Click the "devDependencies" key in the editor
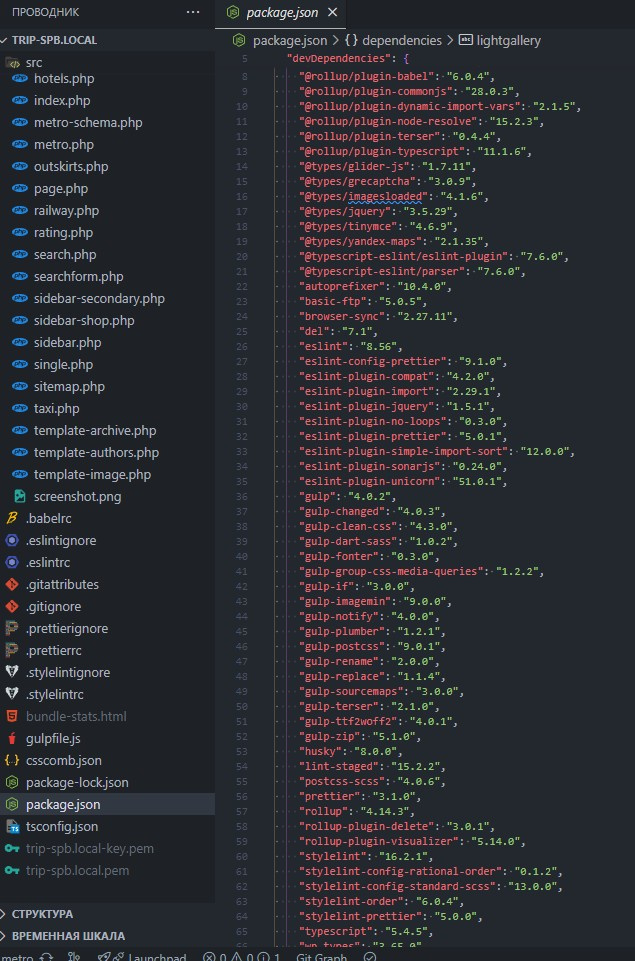635x961 pixels. click(339, 59)
